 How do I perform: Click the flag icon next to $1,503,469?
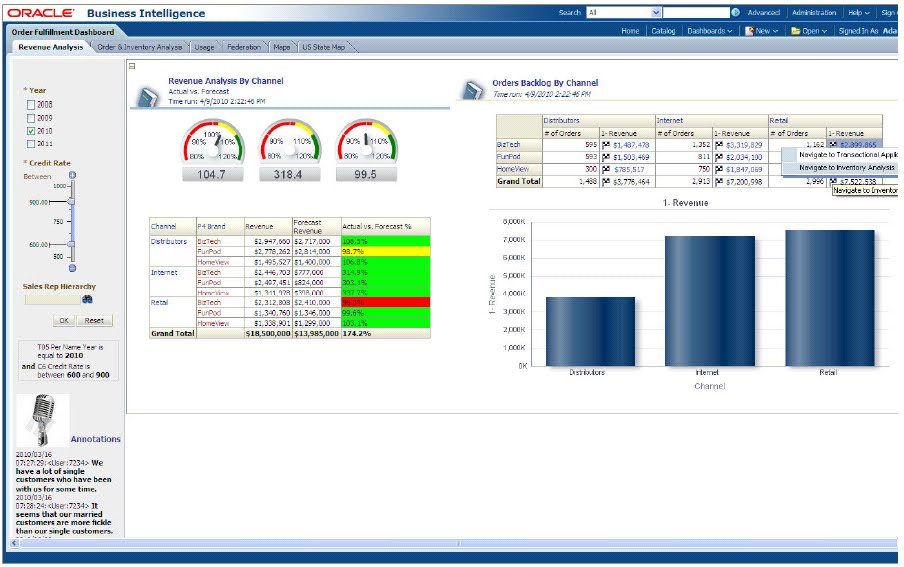click(606, 157)
